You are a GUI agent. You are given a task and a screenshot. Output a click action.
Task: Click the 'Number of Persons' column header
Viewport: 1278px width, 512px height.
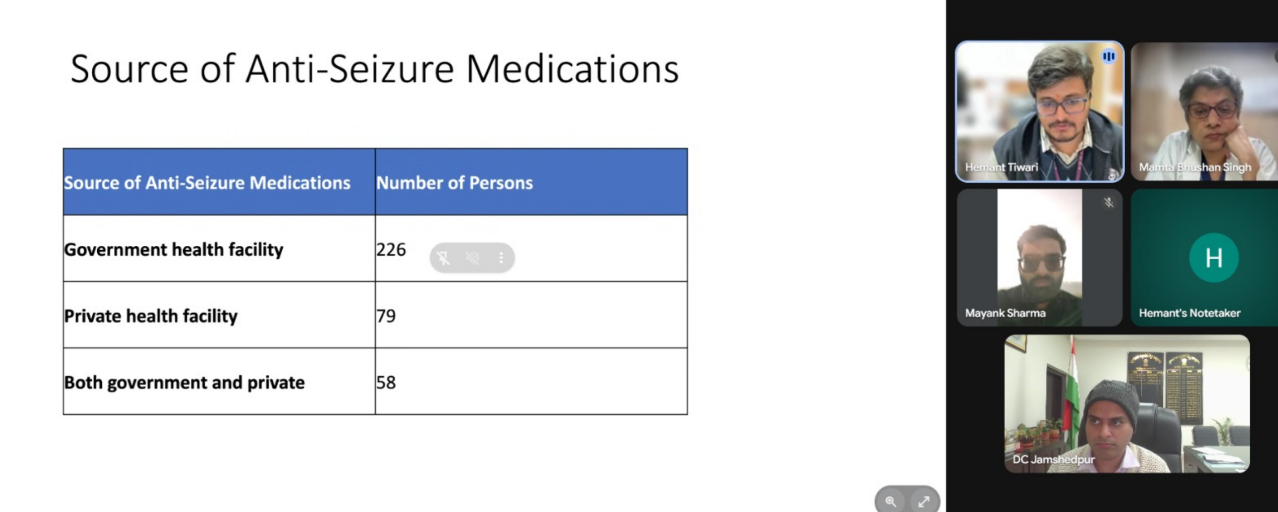click(x=454, y=183)
